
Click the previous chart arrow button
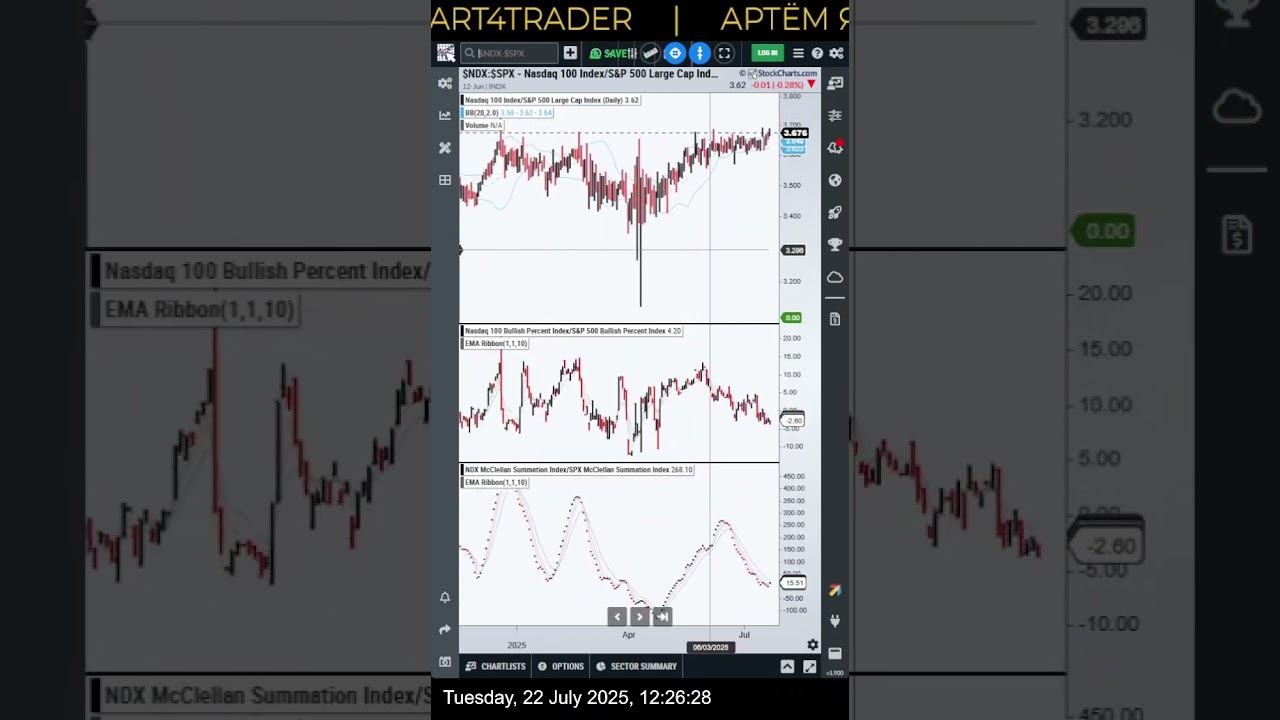pos(617,617)
